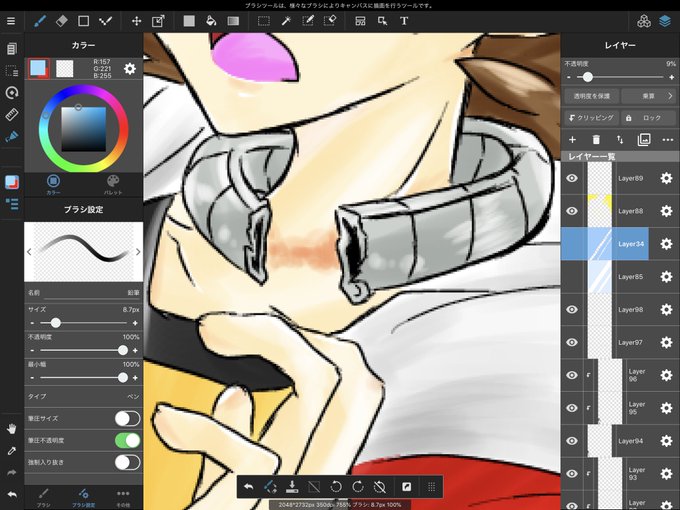Rotate canvas right in bottom toolbar
680x510 pixels.
(358, 487)
